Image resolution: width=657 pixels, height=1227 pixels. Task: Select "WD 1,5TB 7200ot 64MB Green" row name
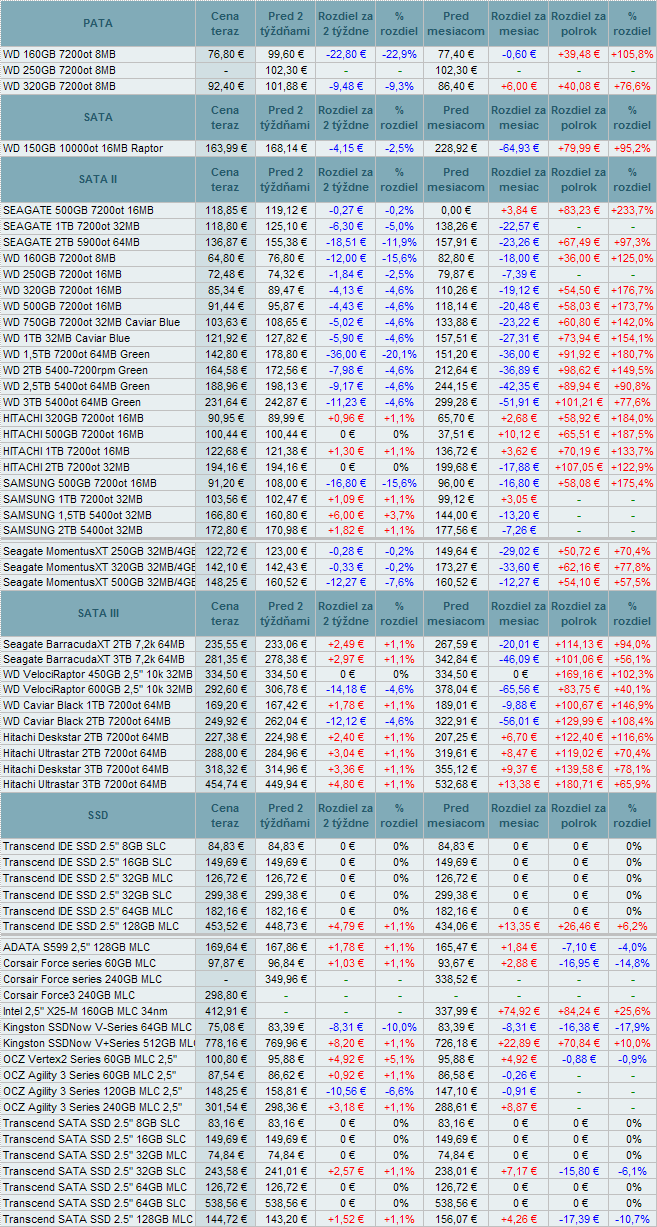tap(76, 354)
